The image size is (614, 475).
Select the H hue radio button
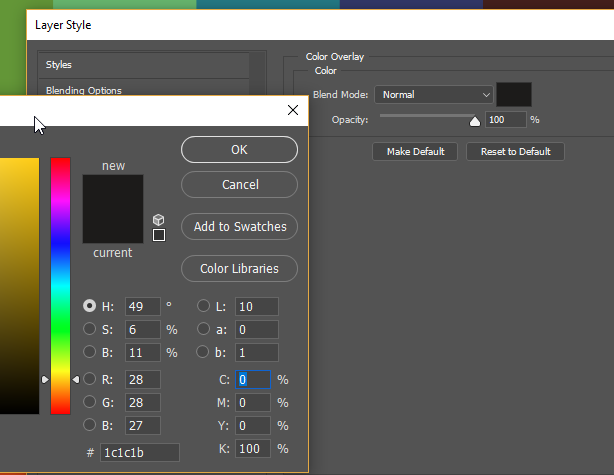(x=90, y=306)
